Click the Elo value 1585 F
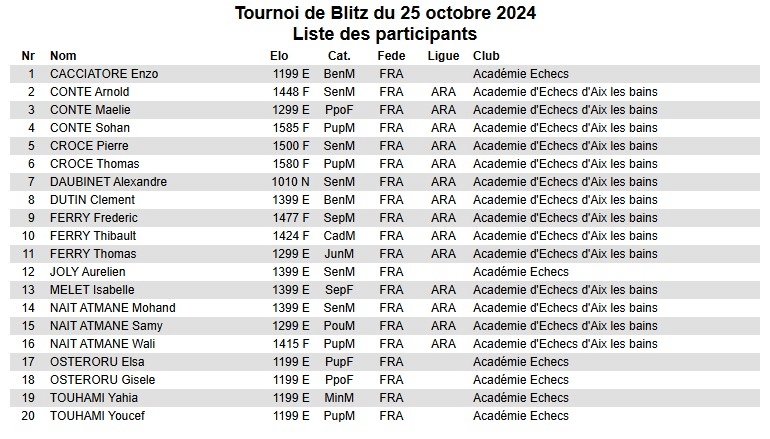 tap(291, 128)
